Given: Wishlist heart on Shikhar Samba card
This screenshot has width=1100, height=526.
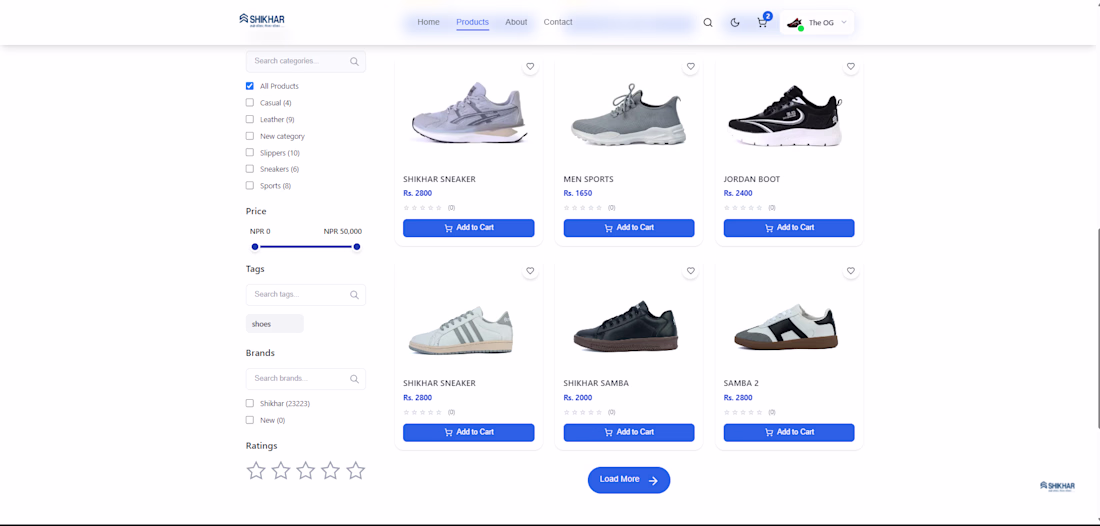Looking at the screenshot, I should [690, 271].
